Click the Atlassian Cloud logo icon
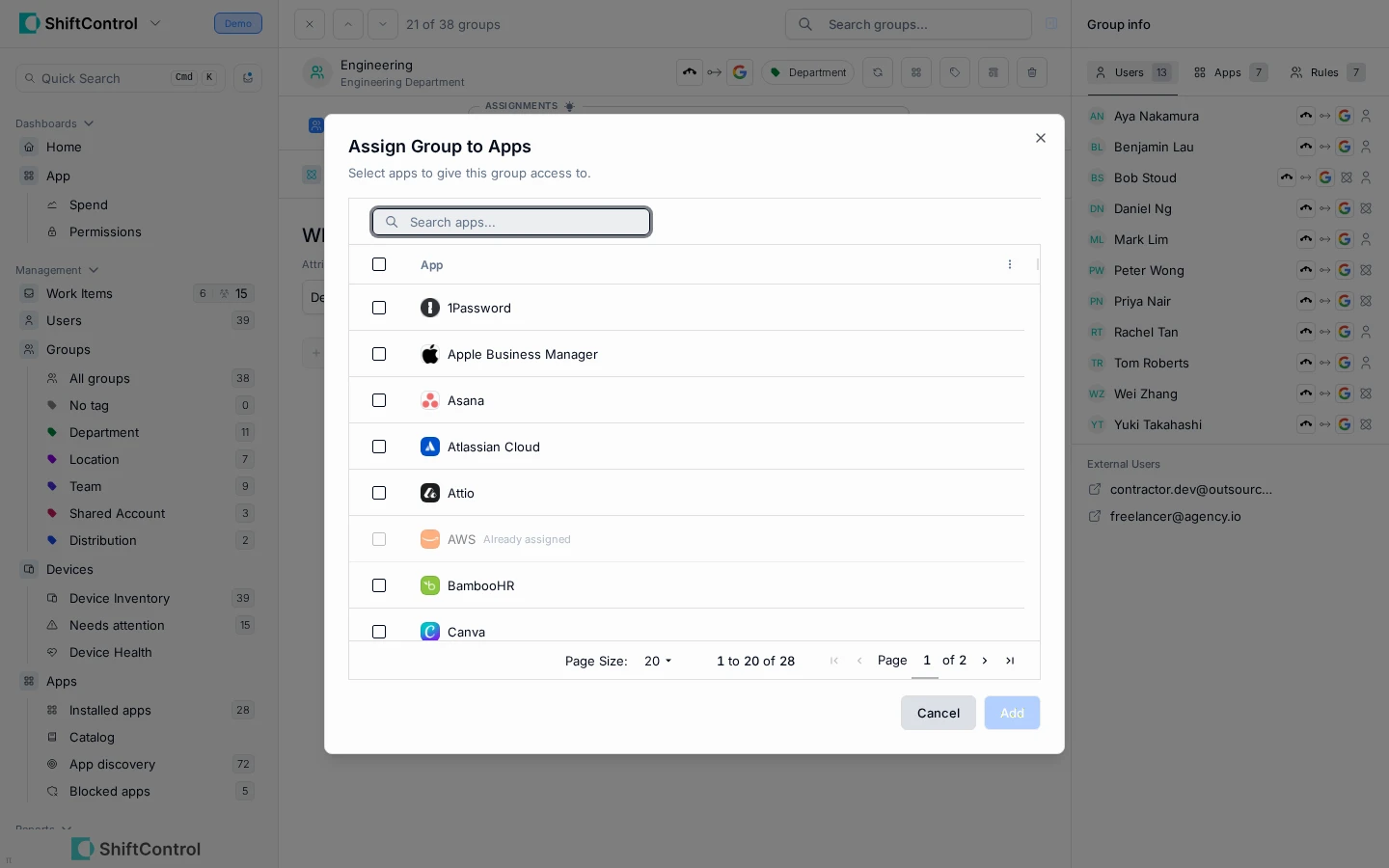The image size is (1389, 868). (430, 447)
